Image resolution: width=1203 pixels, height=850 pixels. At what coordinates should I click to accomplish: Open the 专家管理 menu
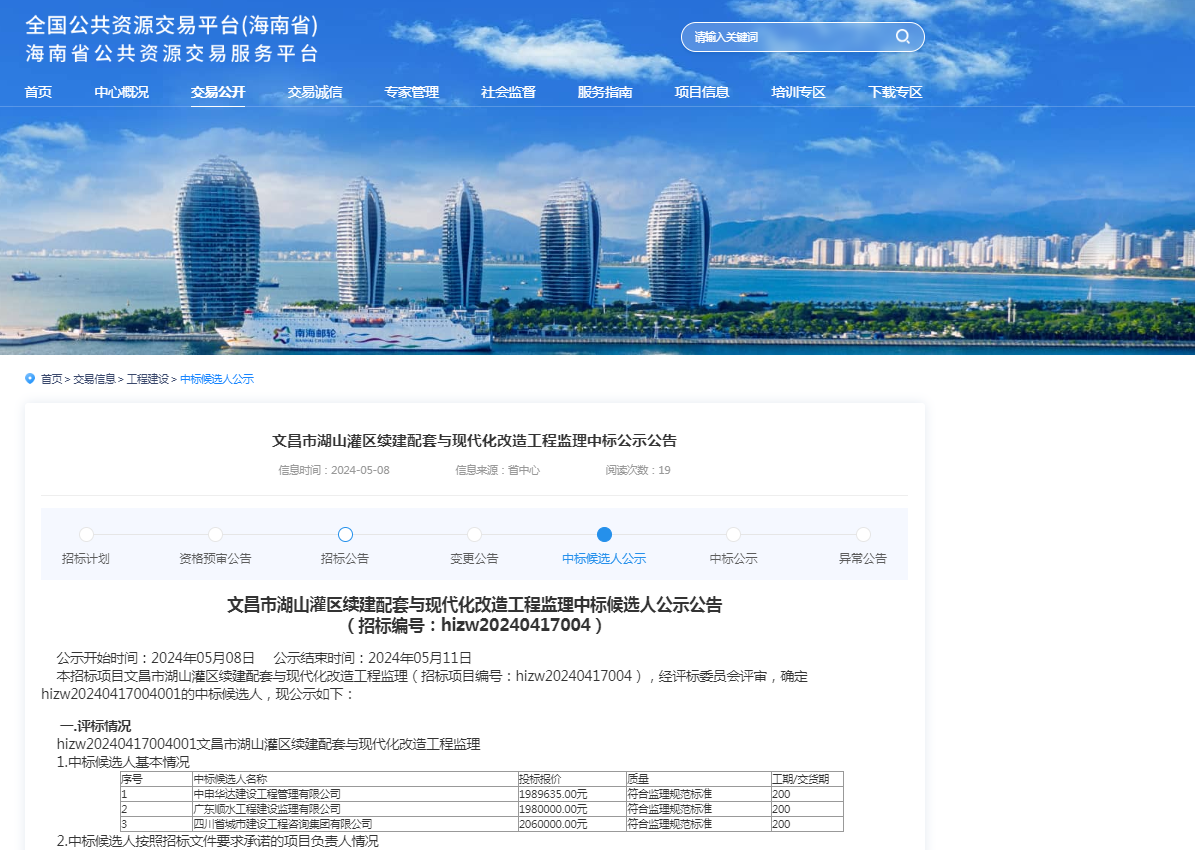click(411, 92)
